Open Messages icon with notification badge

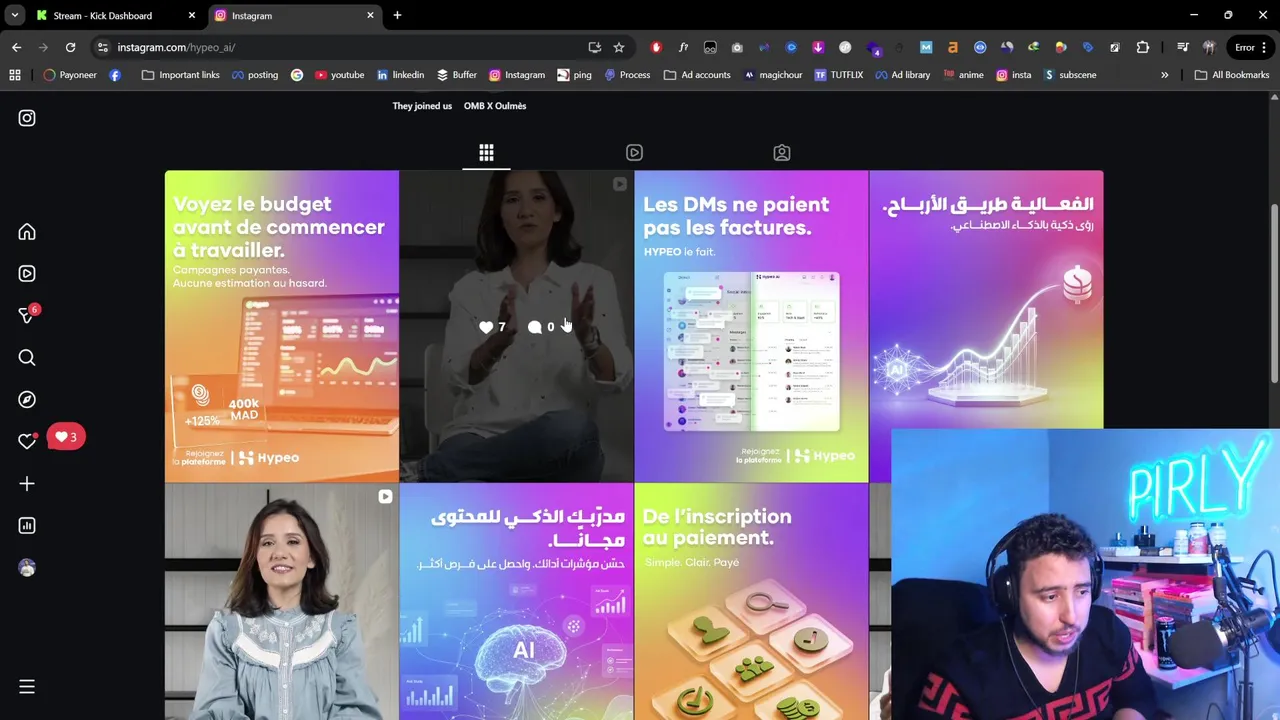[27, 315]
